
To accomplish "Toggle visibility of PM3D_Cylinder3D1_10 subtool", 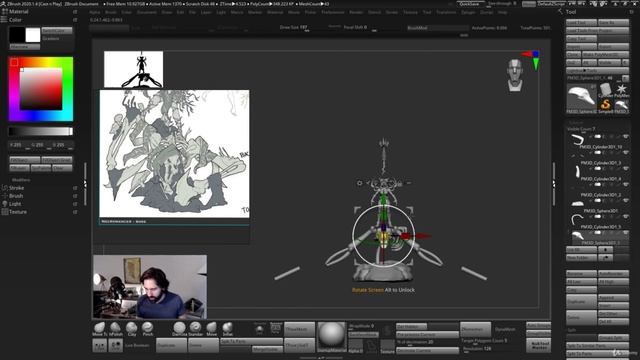I will [x=625, y=137].
